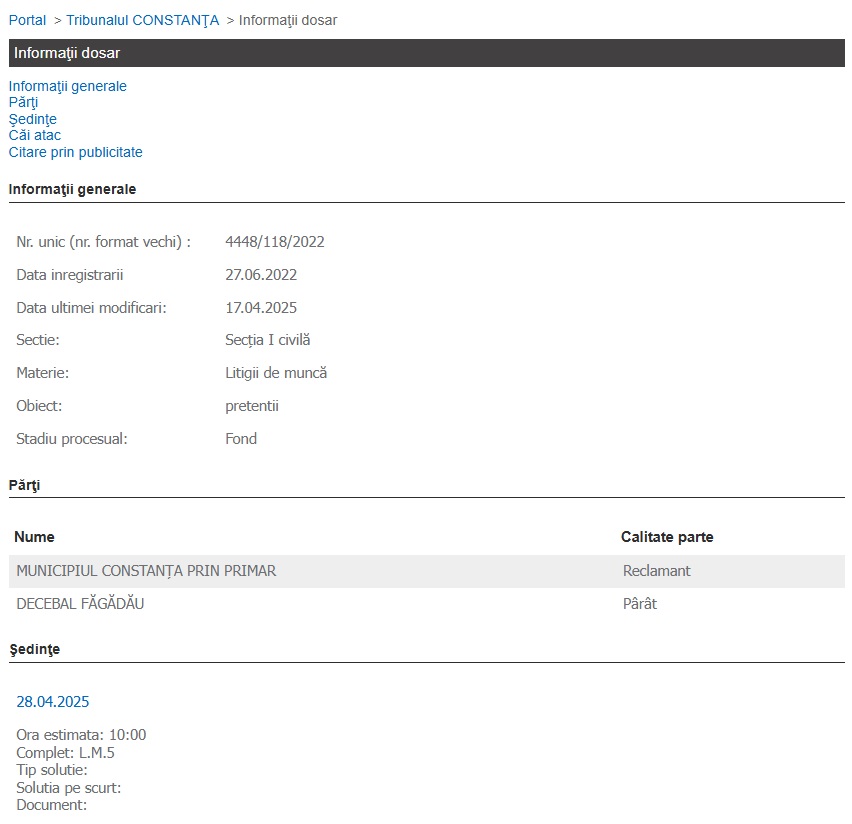The width and height of the screenshot is (852, 824).
Task: Click registration date value 27.06.2022
Action: pos(260,275)
